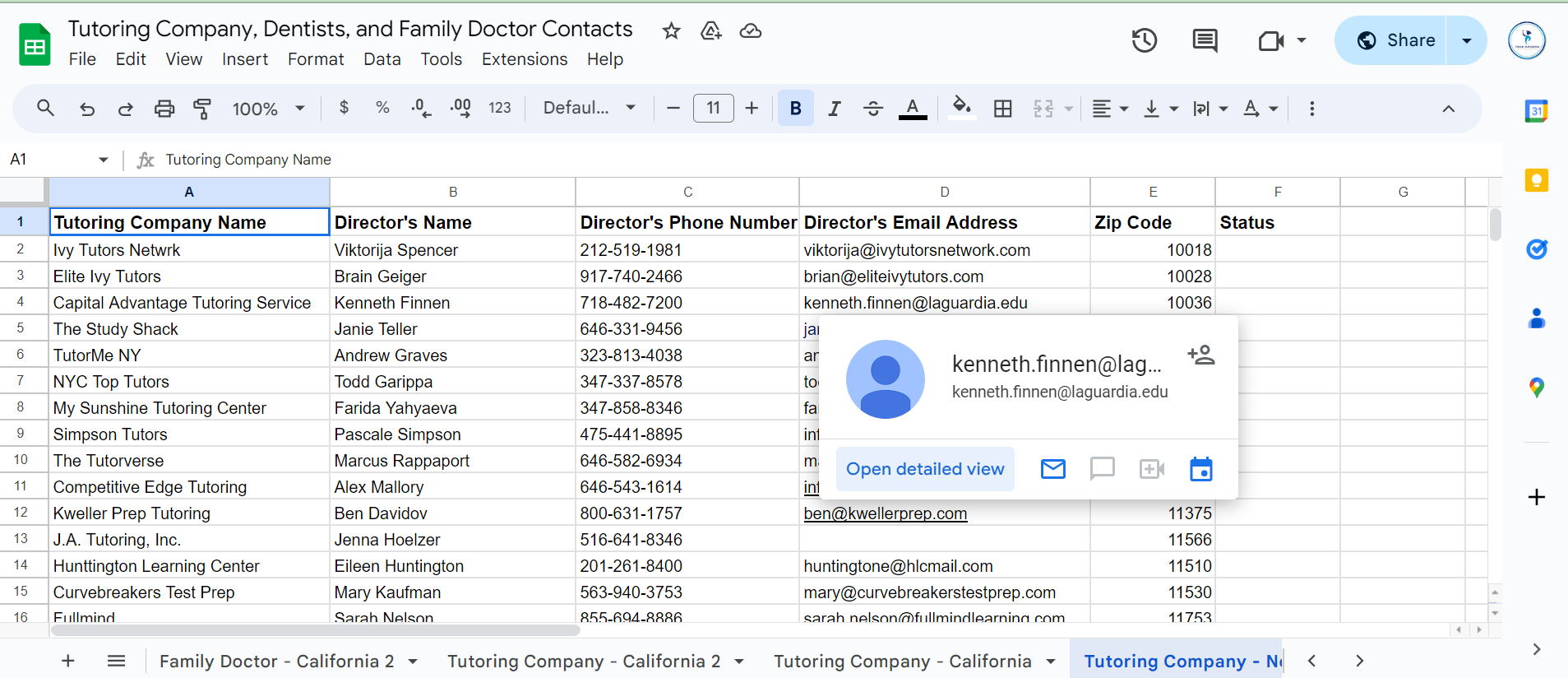
Task: Open ben@kwellerprep.com email link
Action: coord(886,513)
